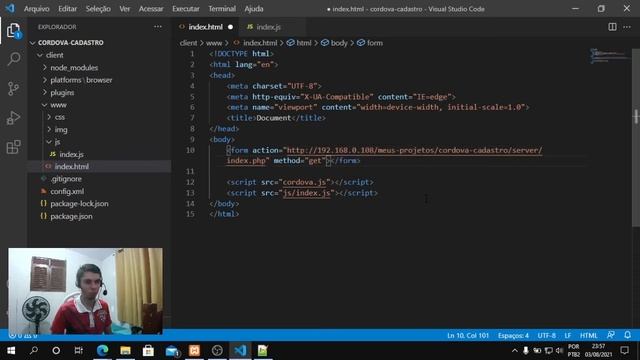Viewport: 640px width, 360px height.
Task: Change UTF-8 encoding in status bar
Action: click(x=547, y=336)
